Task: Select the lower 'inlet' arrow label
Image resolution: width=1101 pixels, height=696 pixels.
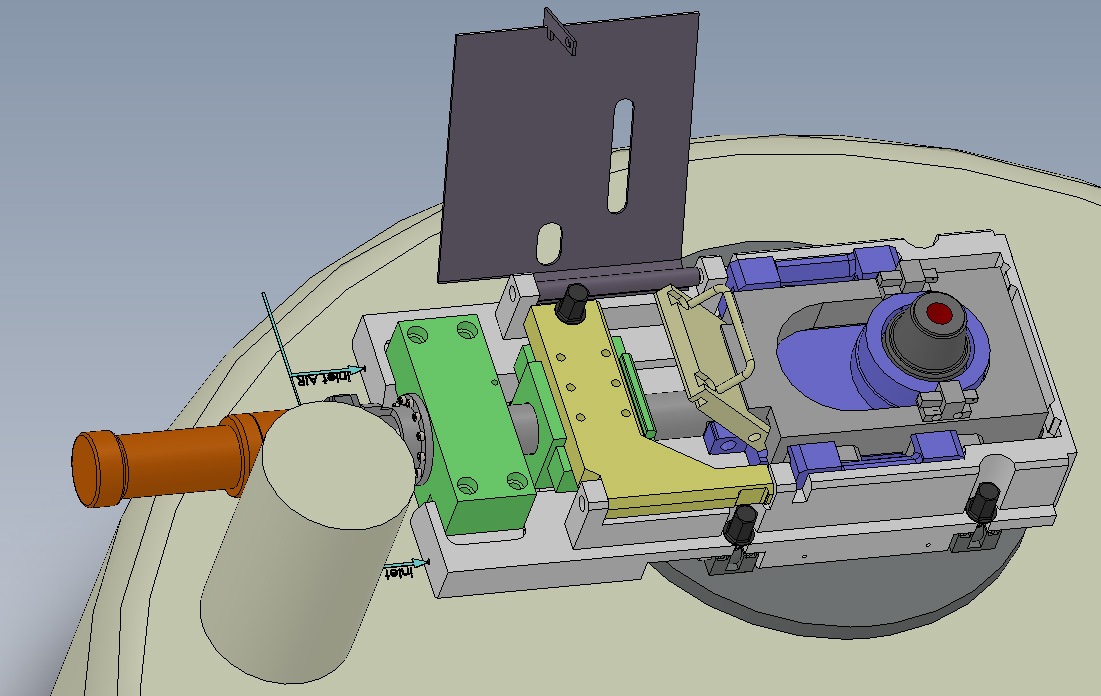Action: (x=405, y=567)
